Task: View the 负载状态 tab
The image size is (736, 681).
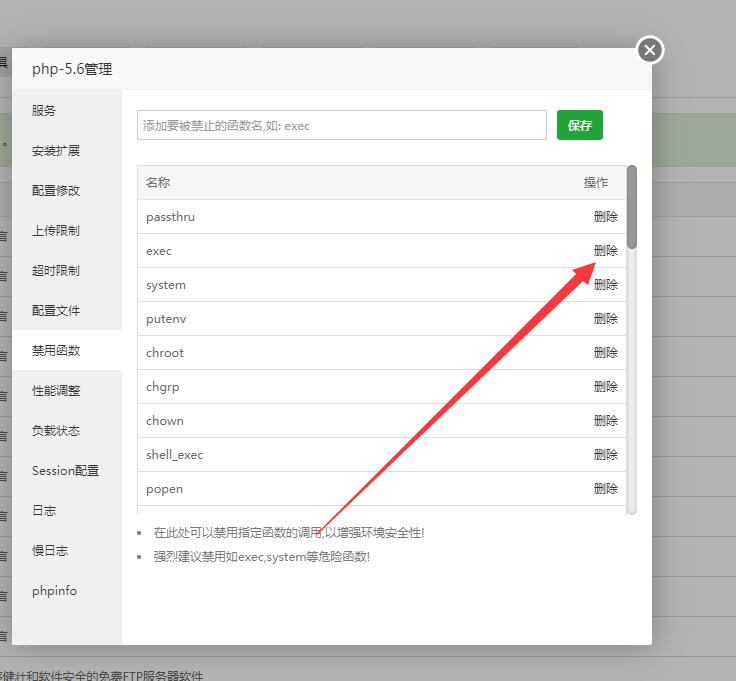Action: tap(56, 431)
